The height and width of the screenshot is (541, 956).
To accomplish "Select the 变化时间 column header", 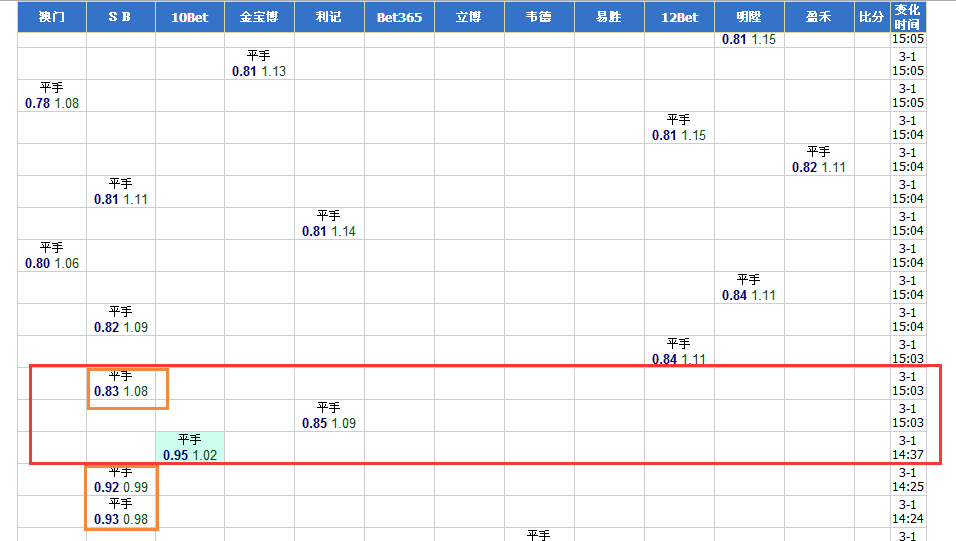I will click(908, 17).
